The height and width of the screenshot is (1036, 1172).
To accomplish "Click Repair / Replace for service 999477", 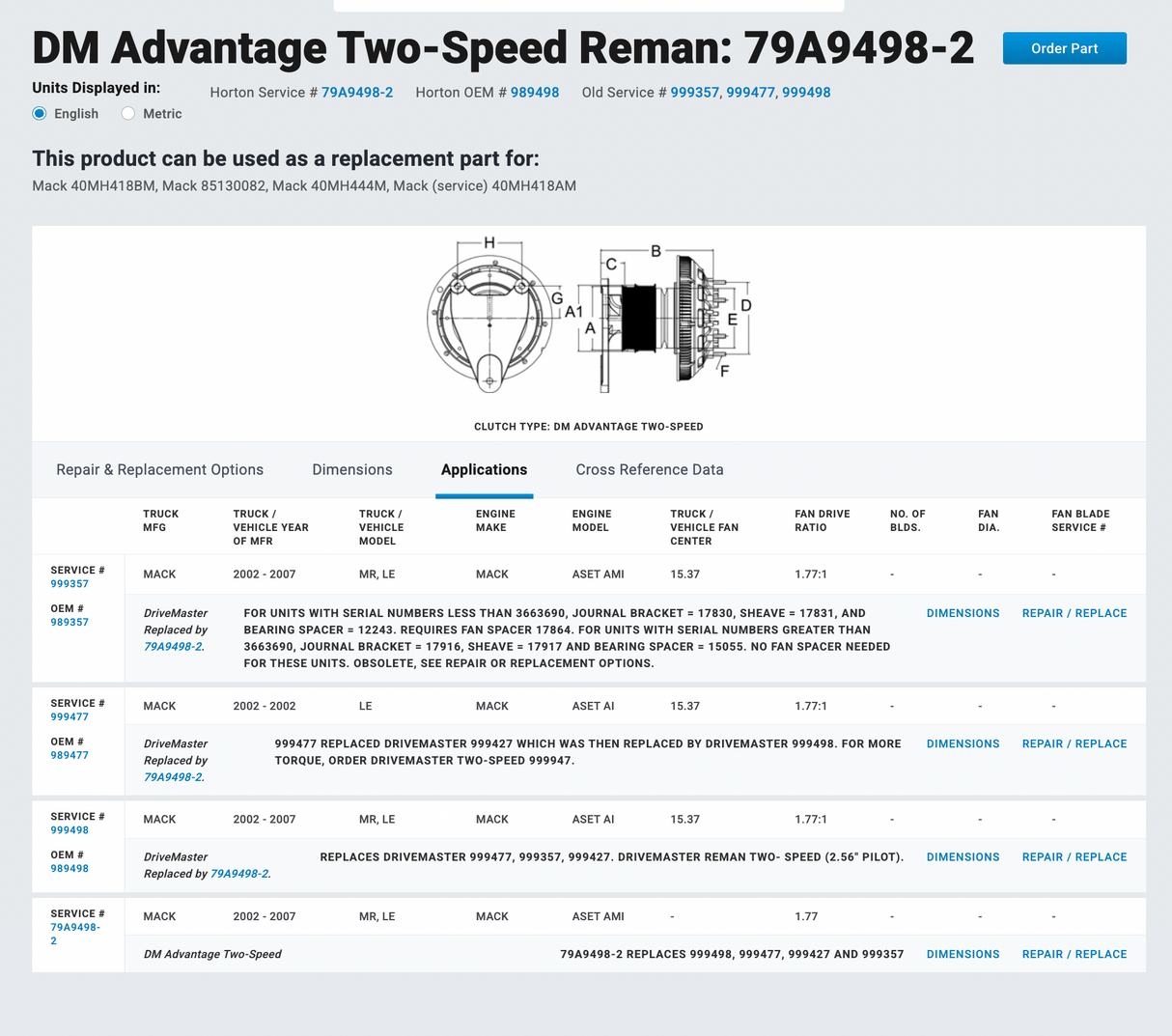I will tap(1074, 744).
